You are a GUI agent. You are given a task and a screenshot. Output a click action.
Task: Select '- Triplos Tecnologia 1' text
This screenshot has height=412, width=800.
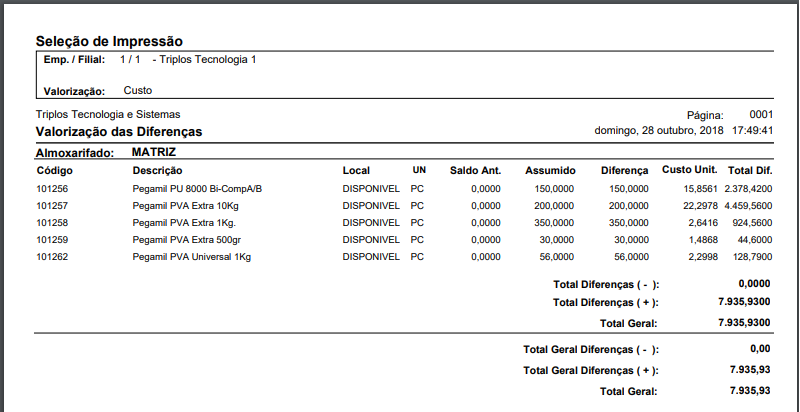204,60
